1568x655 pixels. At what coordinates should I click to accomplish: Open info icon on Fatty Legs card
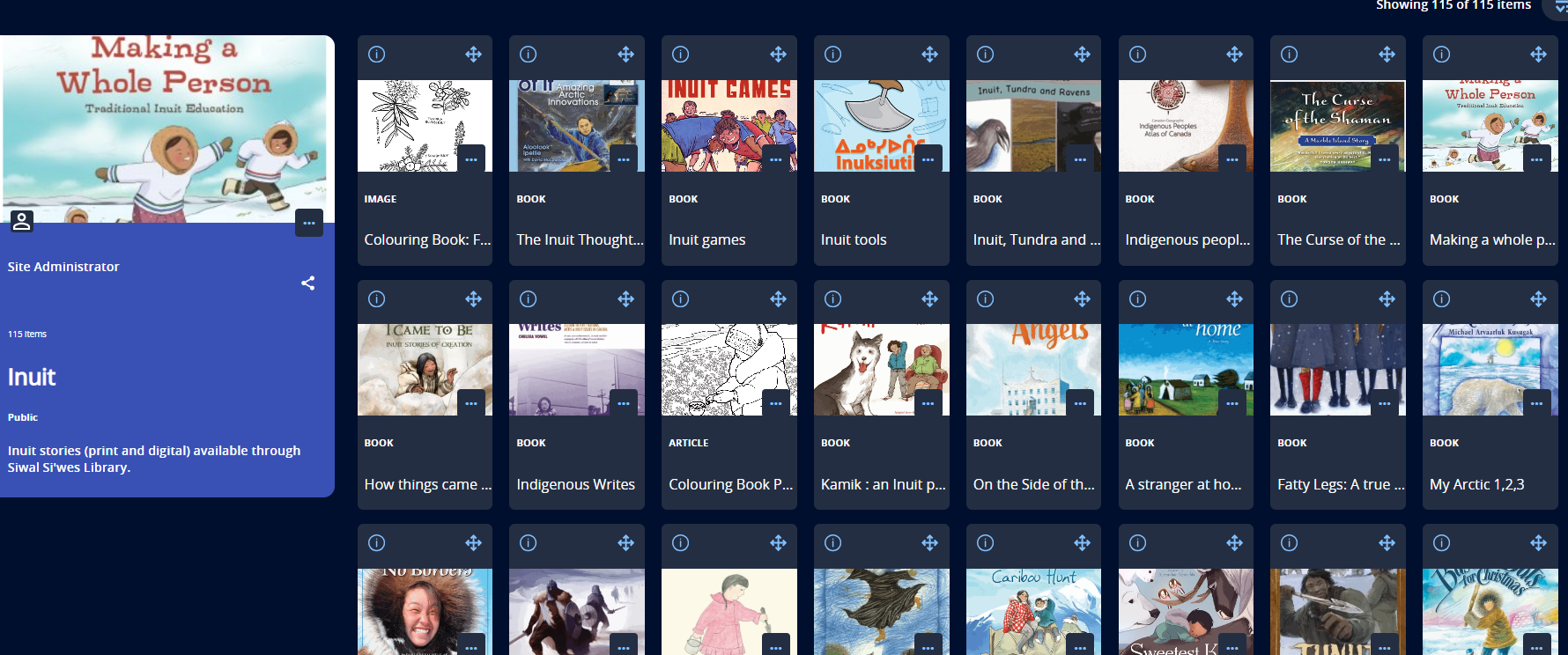click(1289, 299)
